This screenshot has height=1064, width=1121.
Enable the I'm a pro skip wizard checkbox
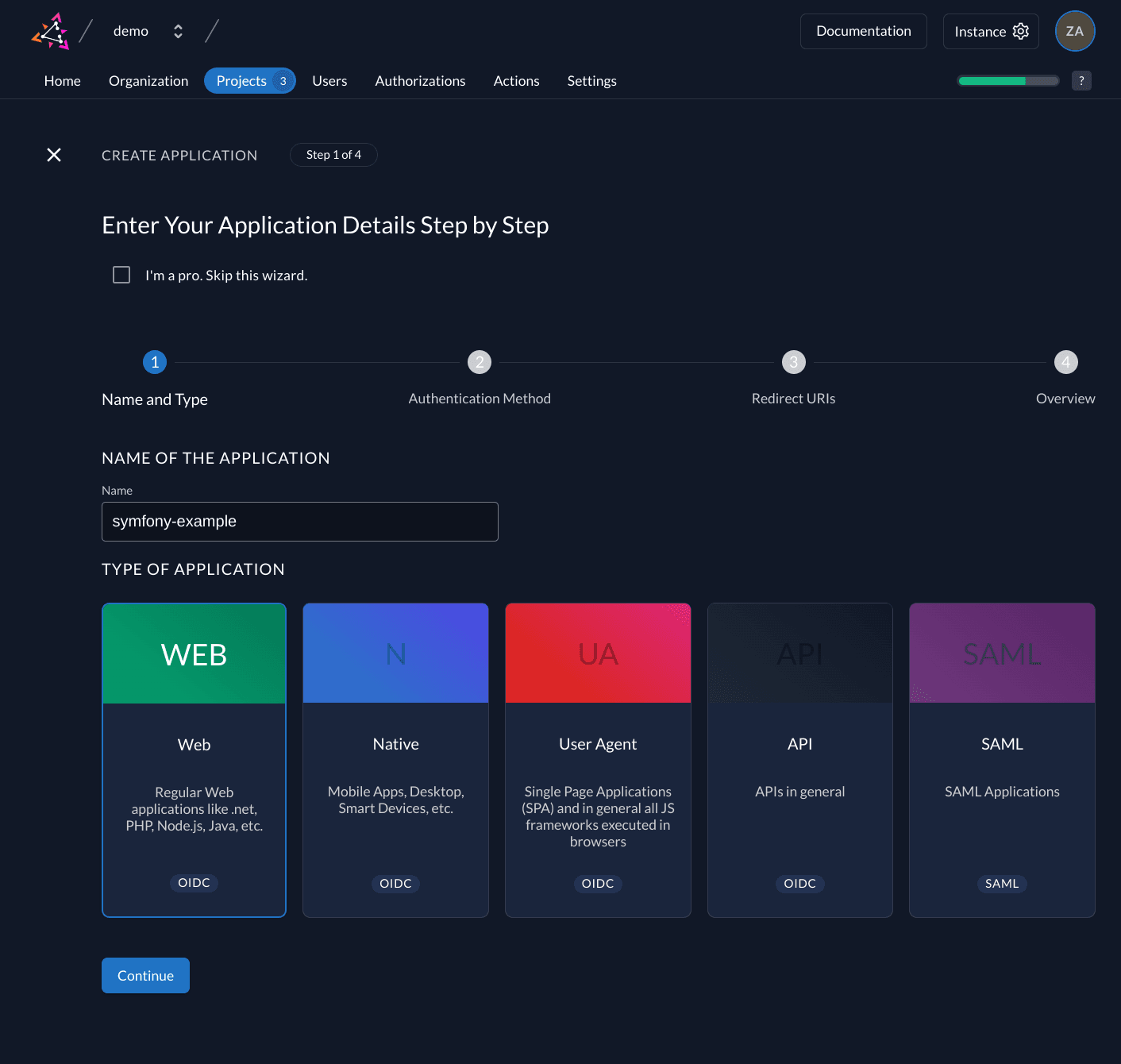coord(121,275)
